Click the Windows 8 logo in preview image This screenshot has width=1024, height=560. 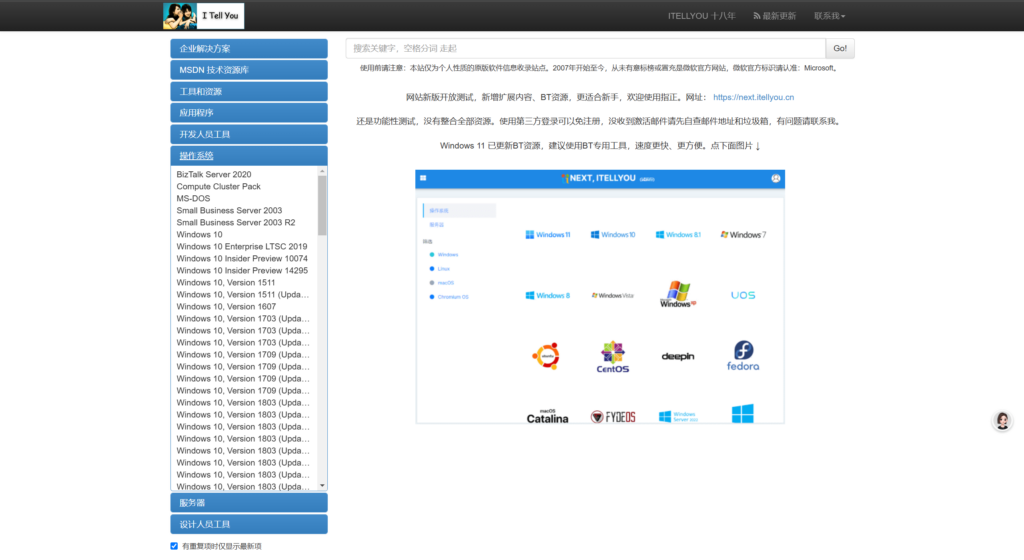click(547, 296)
